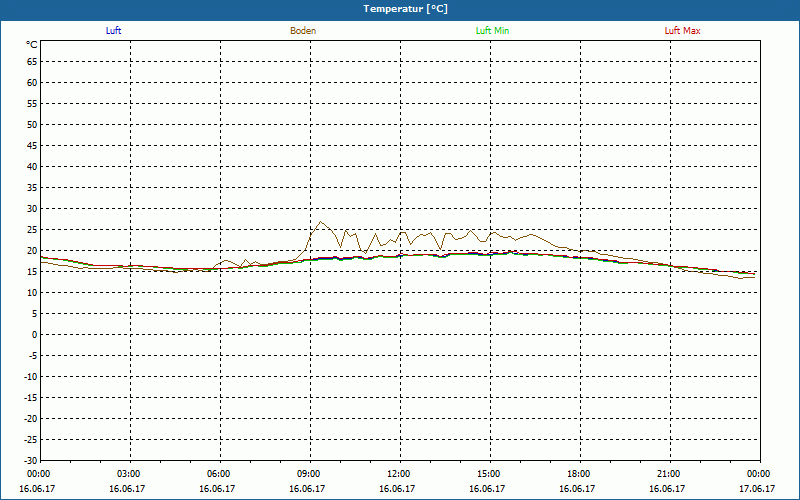Click the -25 y-axis label
The height and width of the screenshot is (500, 800).
[x=30, y=440]
